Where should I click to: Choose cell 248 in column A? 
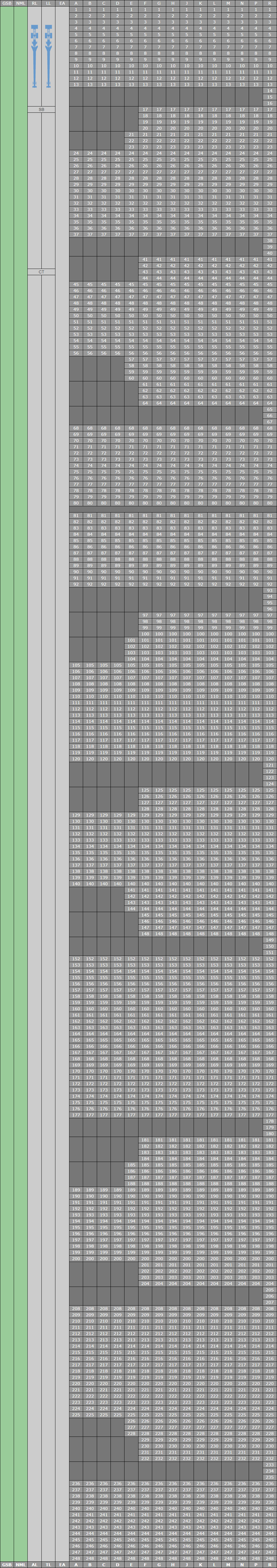click(76, 1558)
